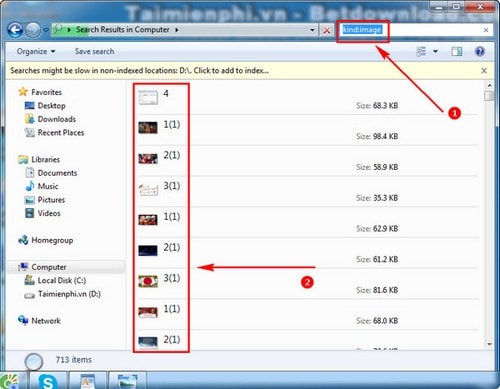Click the Pictures library icon

coord(29,200)
